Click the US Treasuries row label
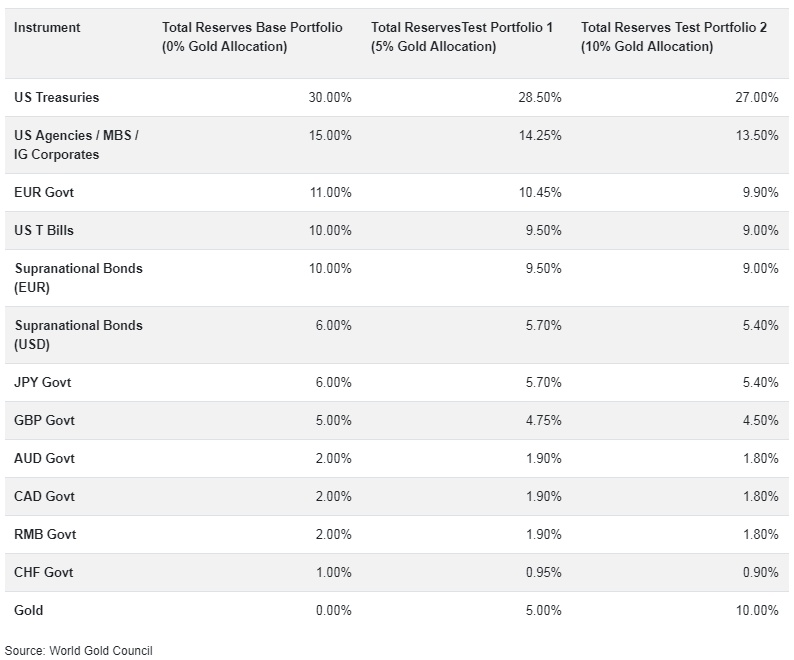This screenshot has width=794, height=660. coord(57,98)
